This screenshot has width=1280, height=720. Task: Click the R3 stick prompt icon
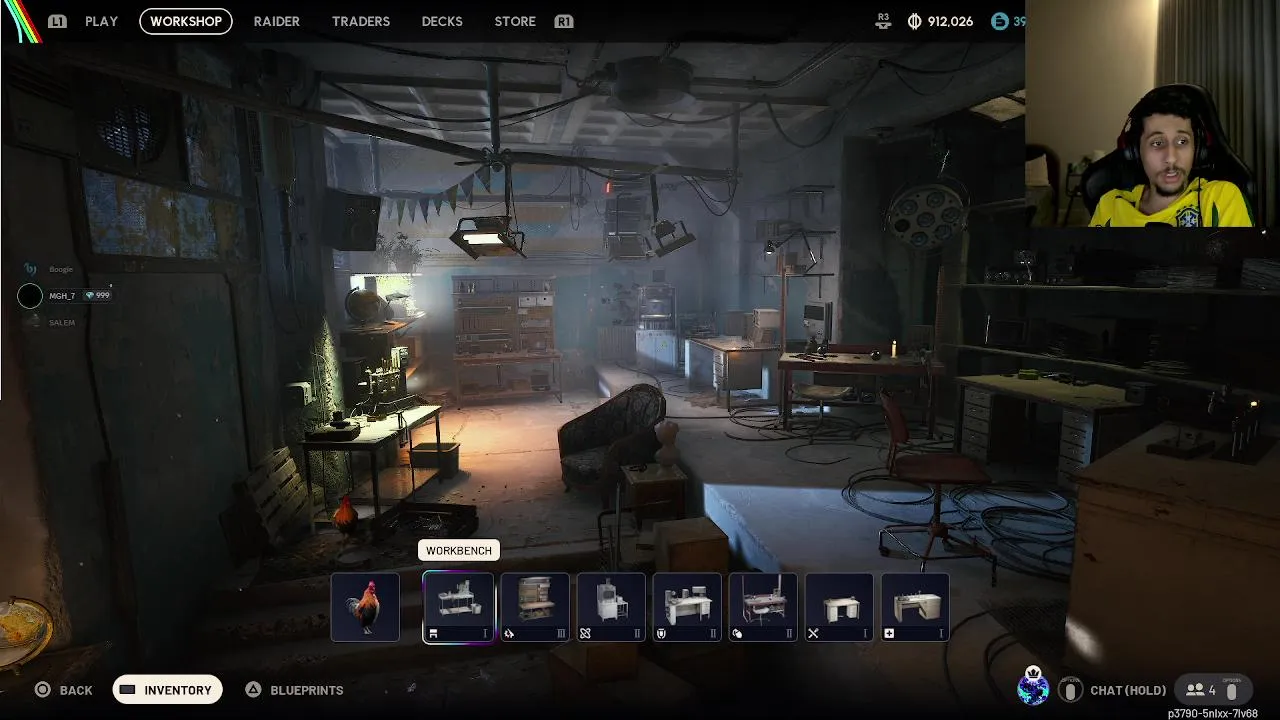[x=883, y=20]
